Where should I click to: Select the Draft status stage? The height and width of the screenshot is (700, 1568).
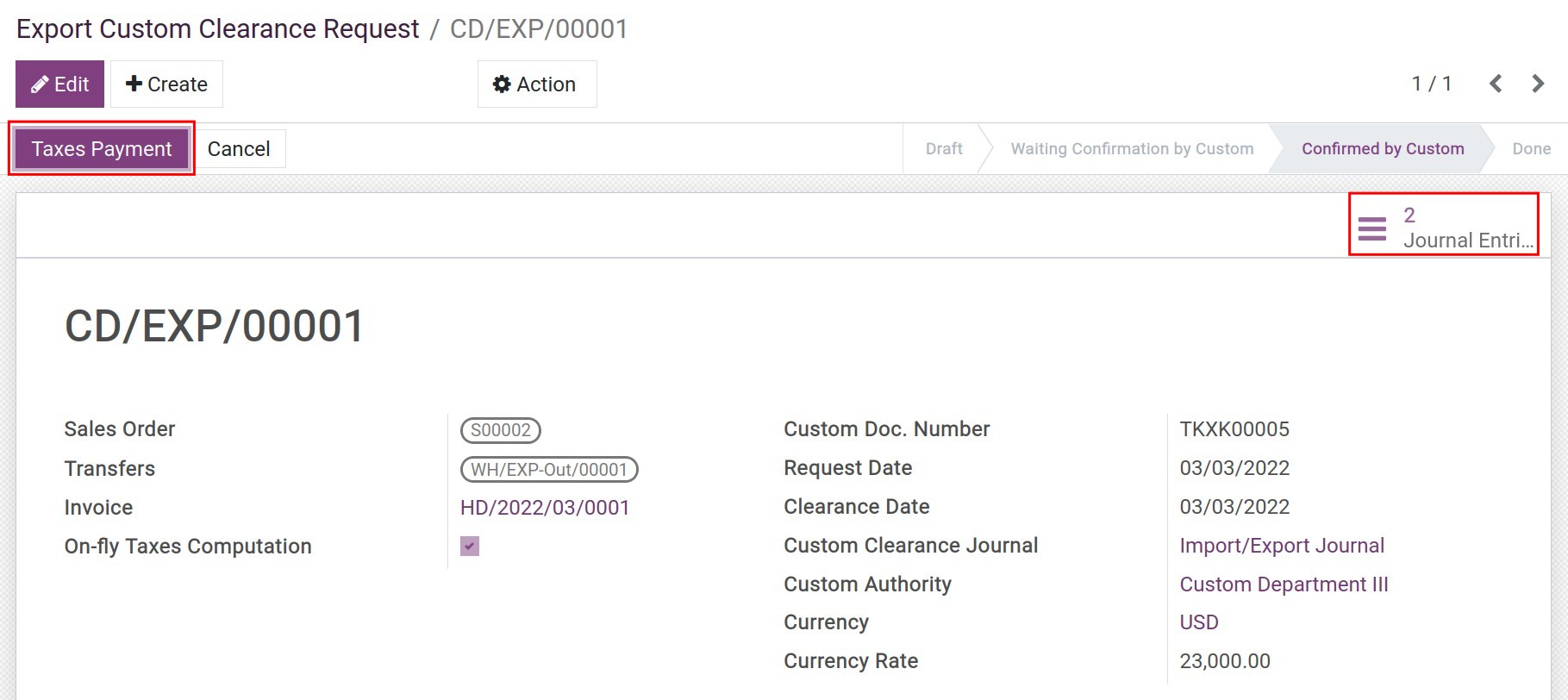(x=944, y=149)
